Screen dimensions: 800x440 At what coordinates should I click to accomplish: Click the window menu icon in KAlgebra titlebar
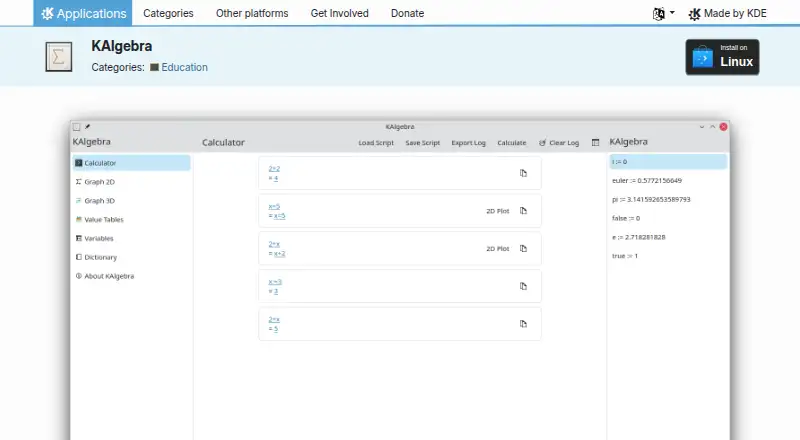coord(77,127)
